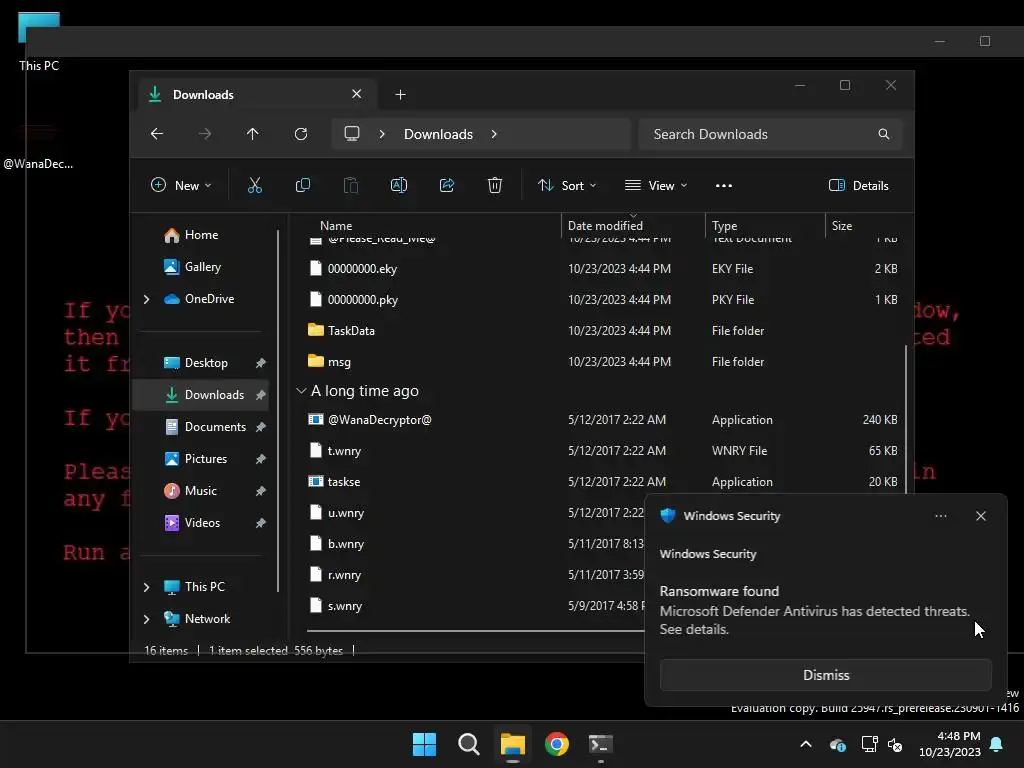1024x768 pixels.
Task: Add a new tab with plus button
Action: click(400, 95)
